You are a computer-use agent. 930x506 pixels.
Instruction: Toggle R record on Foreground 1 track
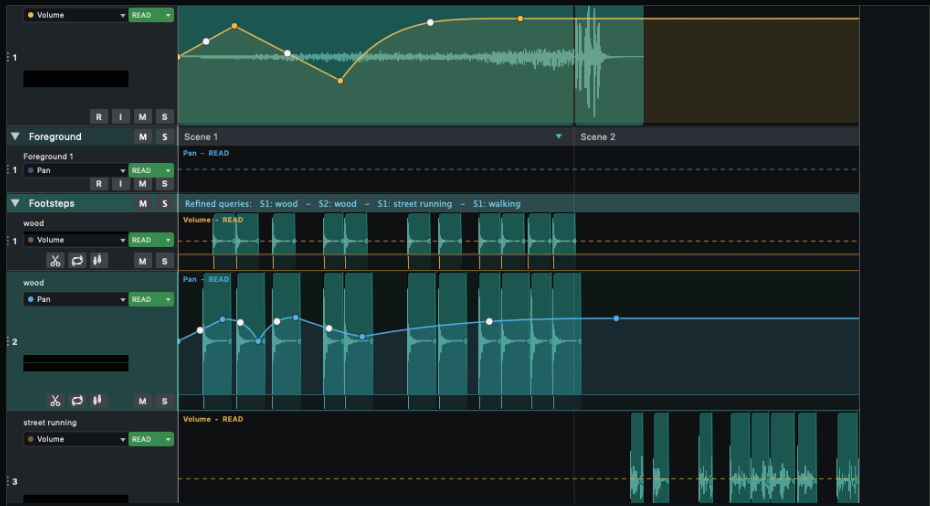click(98, 184)
